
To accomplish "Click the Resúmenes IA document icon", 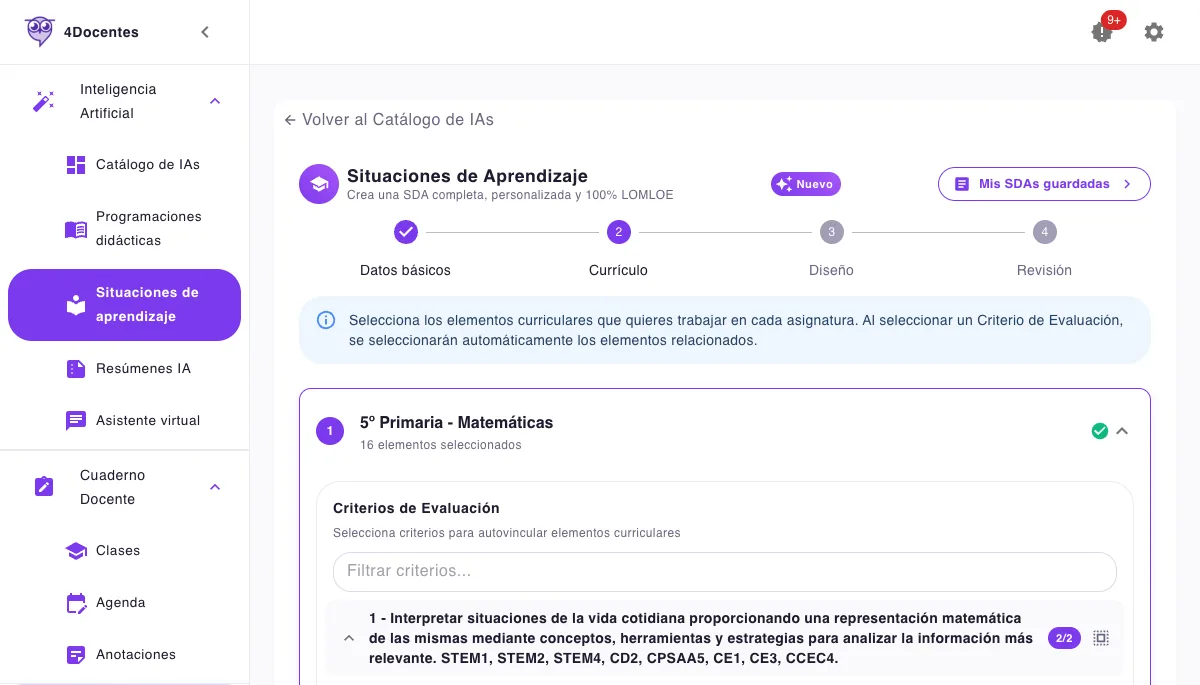I will click(x=76, y=369).
